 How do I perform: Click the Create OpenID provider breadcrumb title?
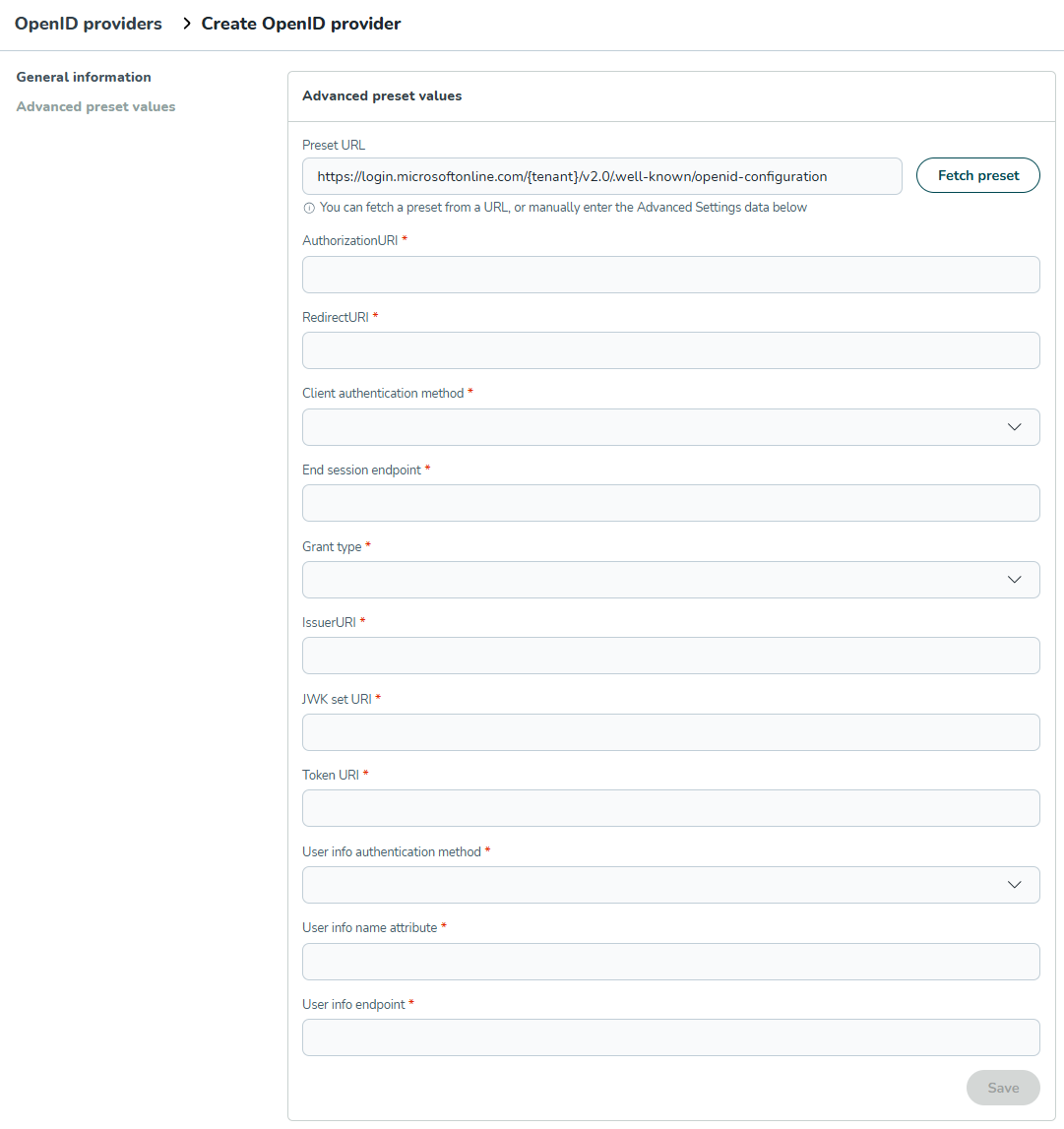(x=301, y=24)
